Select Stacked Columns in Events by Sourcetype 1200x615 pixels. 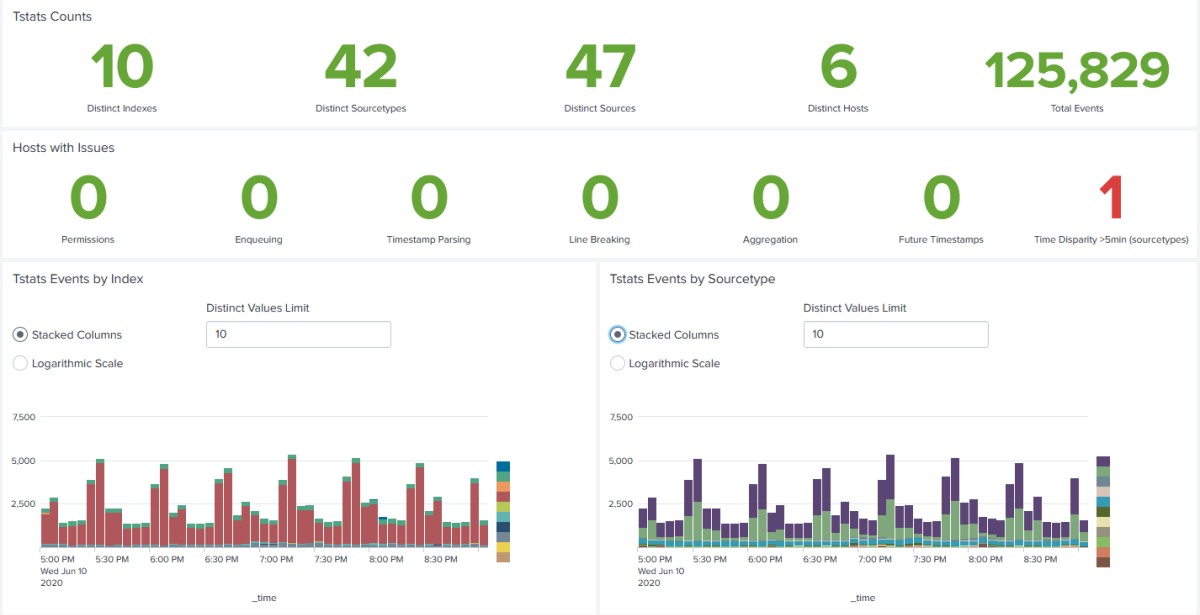coord(617,335)
